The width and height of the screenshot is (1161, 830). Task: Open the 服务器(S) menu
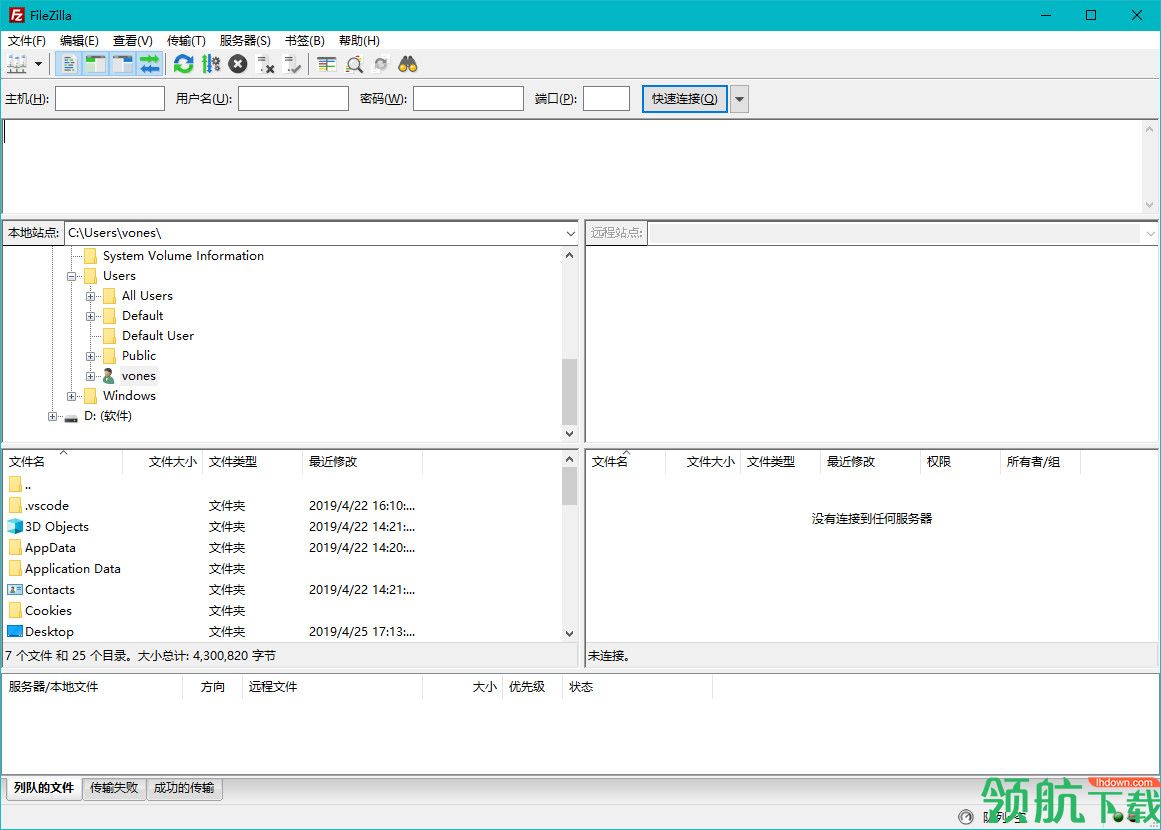245,41
